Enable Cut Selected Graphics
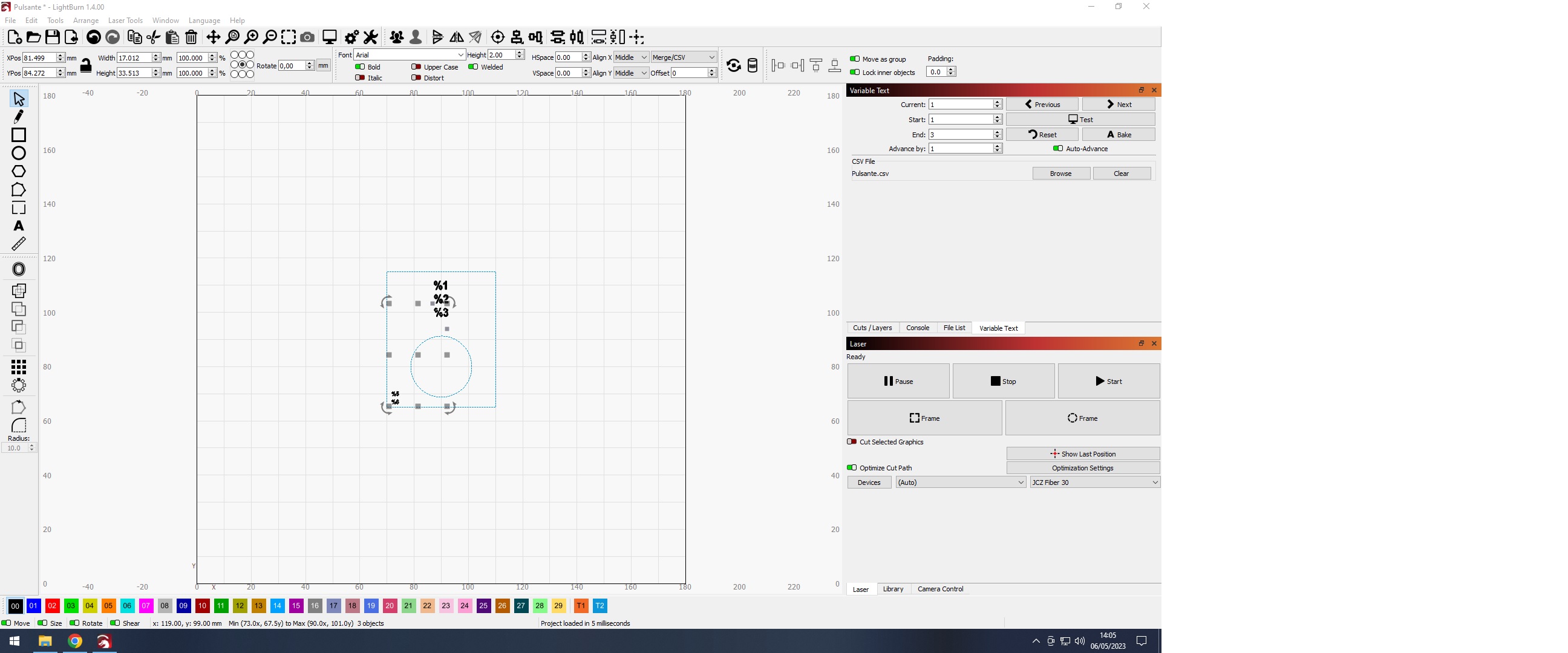The width and height of the screenshot is (1568, 653). pyautogui.click(x=852, y=442)
